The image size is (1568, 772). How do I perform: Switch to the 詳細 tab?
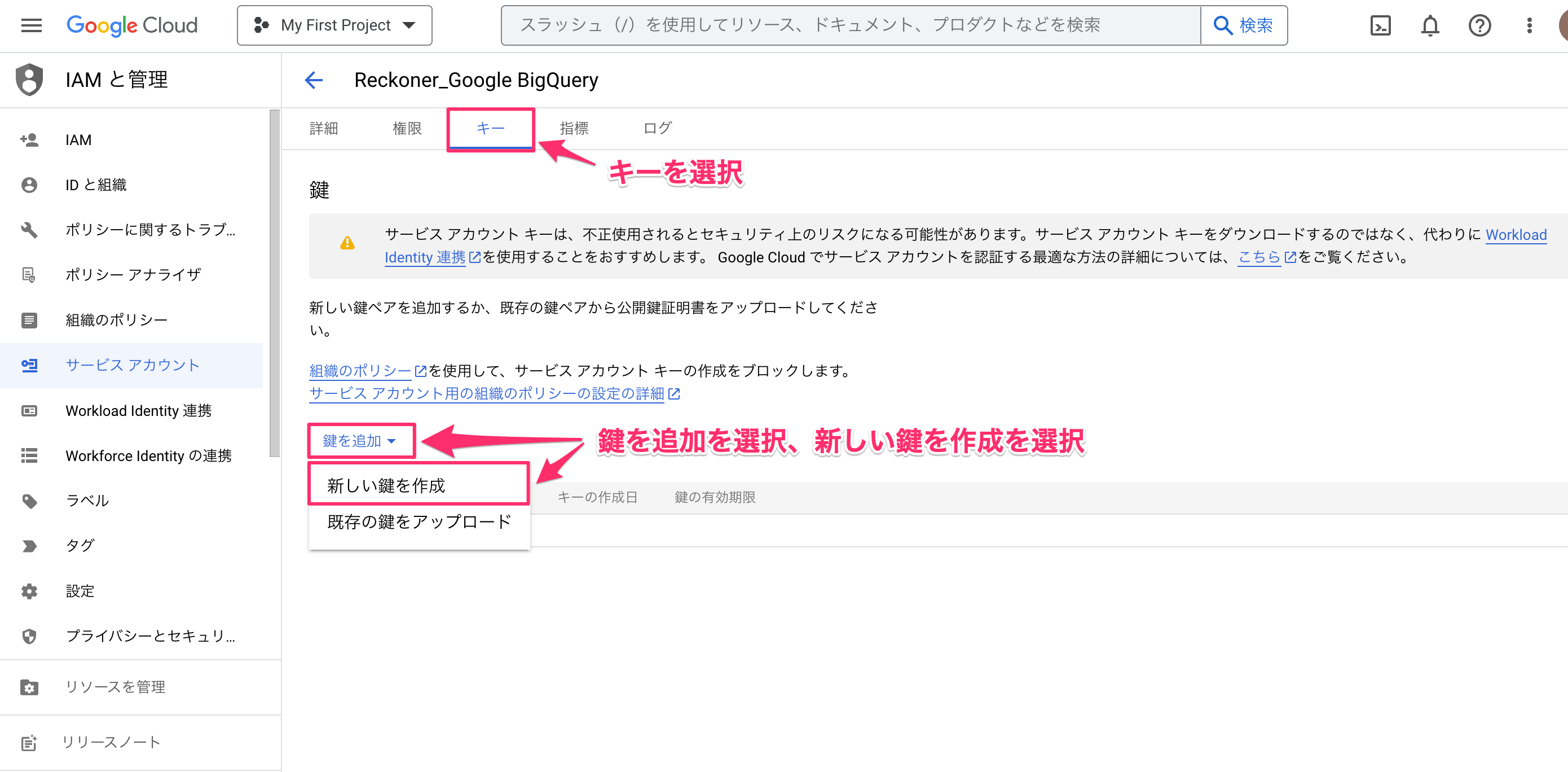point(323,129)
